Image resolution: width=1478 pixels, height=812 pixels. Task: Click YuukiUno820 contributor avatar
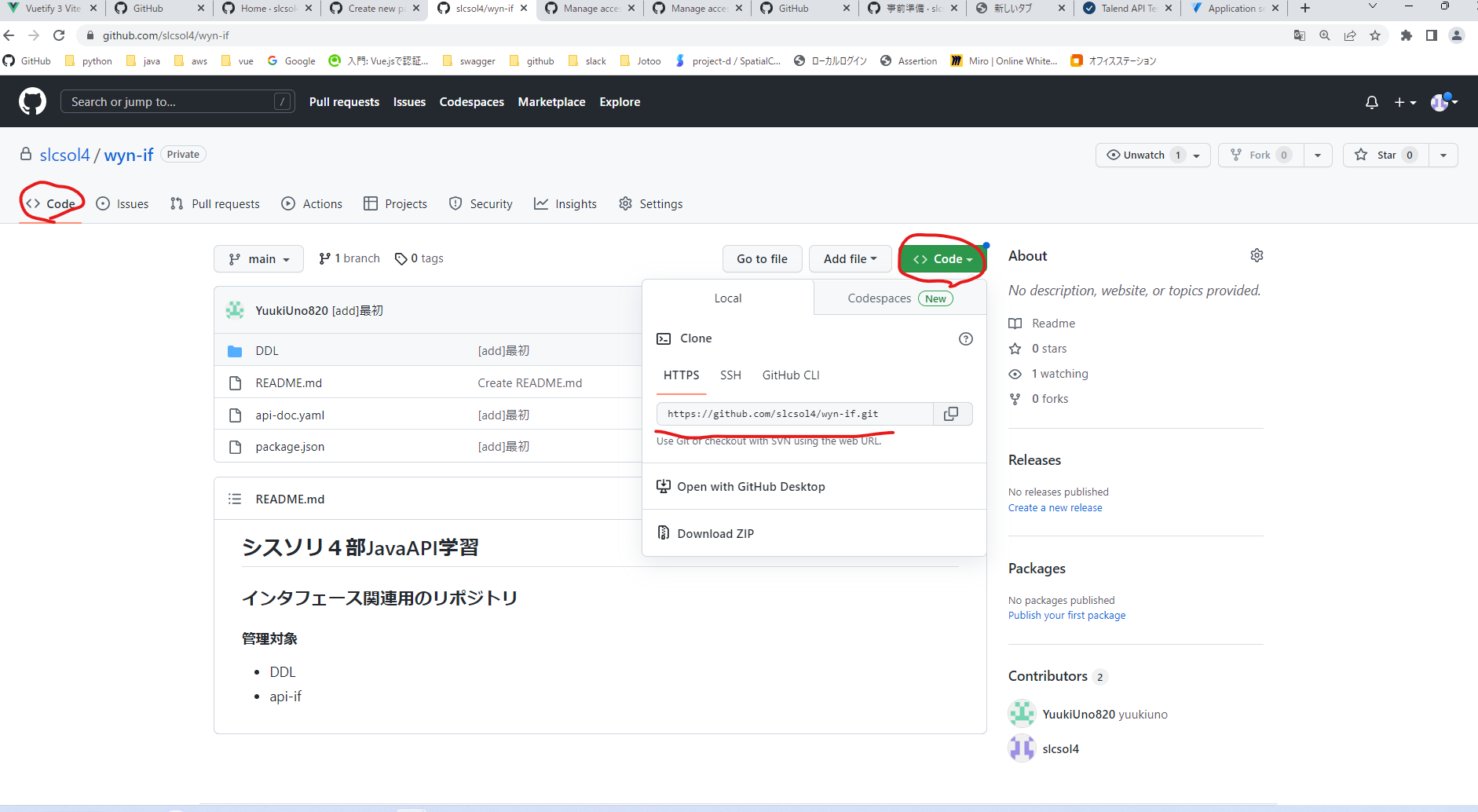pos(1022,714)
